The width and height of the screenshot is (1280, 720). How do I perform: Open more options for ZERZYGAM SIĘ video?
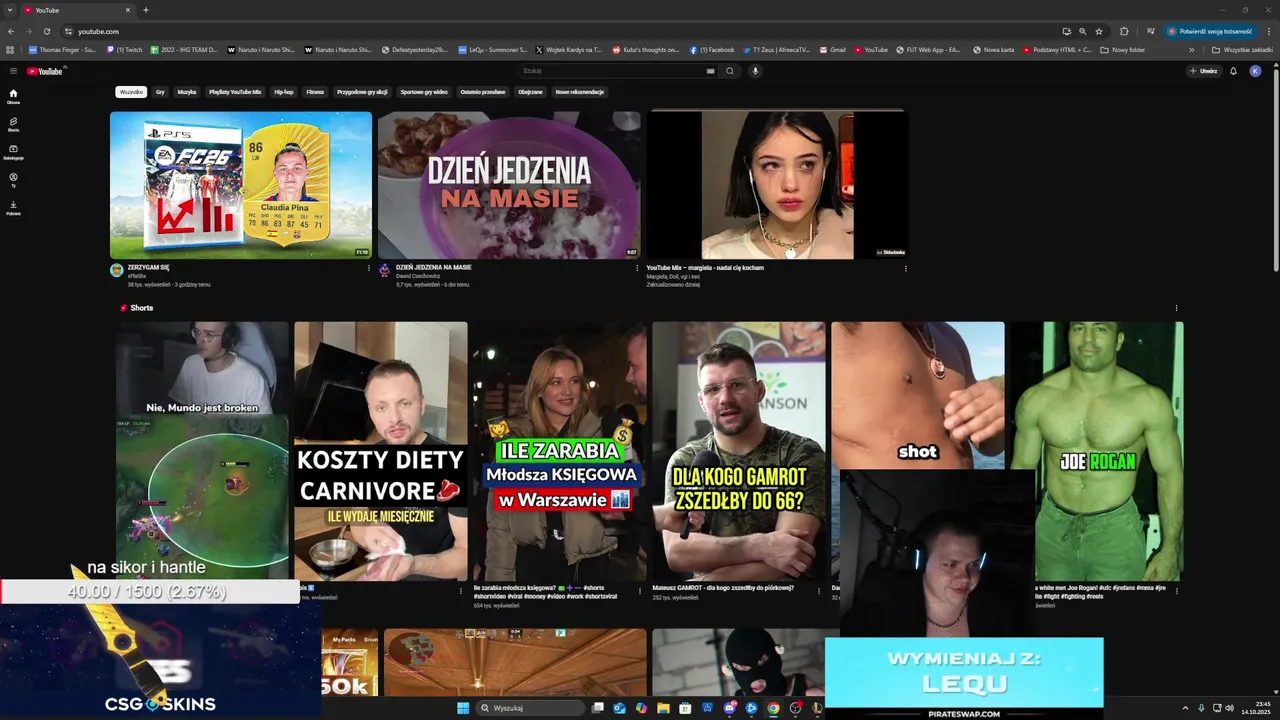369,268
